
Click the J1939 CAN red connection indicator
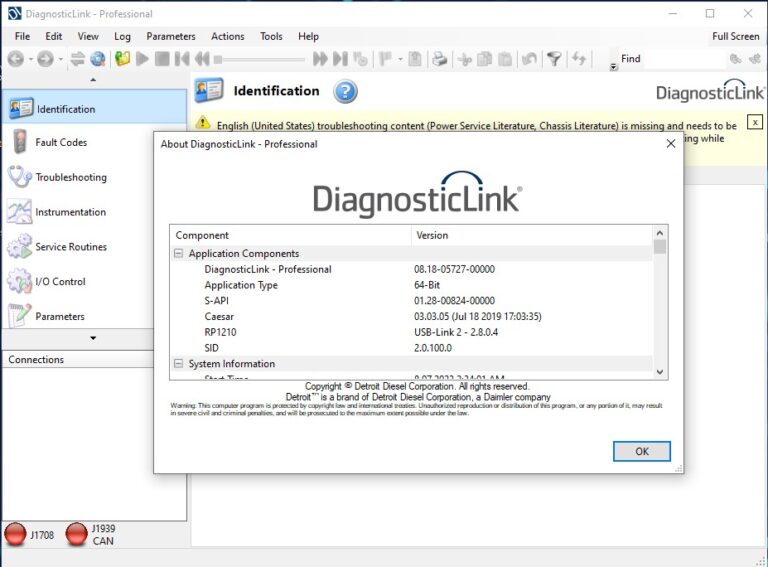(x=76, y=534)
